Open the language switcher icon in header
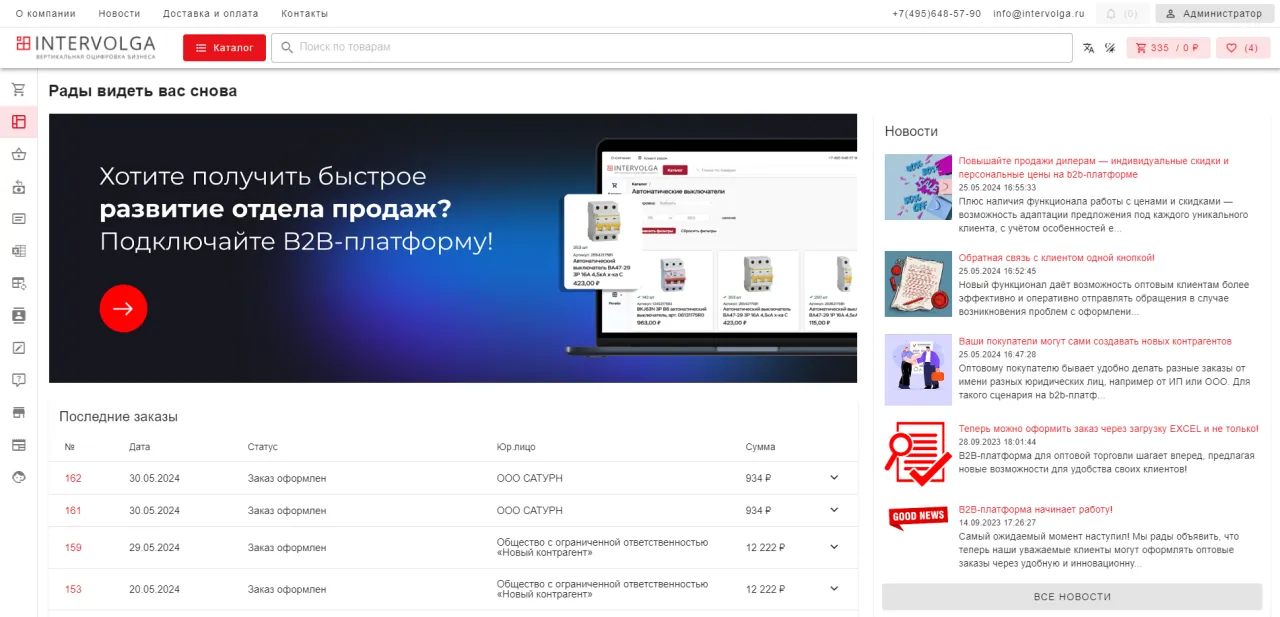Viewport: 1280px width, 617px height. 1088,47
